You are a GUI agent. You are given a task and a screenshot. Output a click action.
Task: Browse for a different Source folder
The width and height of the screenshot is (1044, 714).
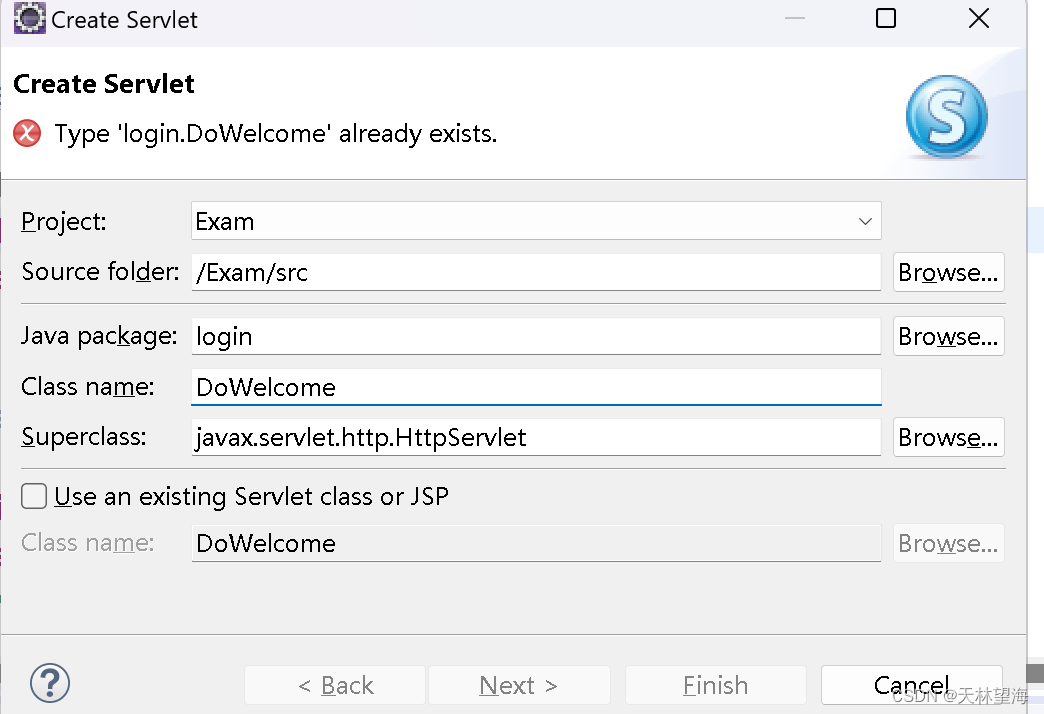click(x=947, y=271)
